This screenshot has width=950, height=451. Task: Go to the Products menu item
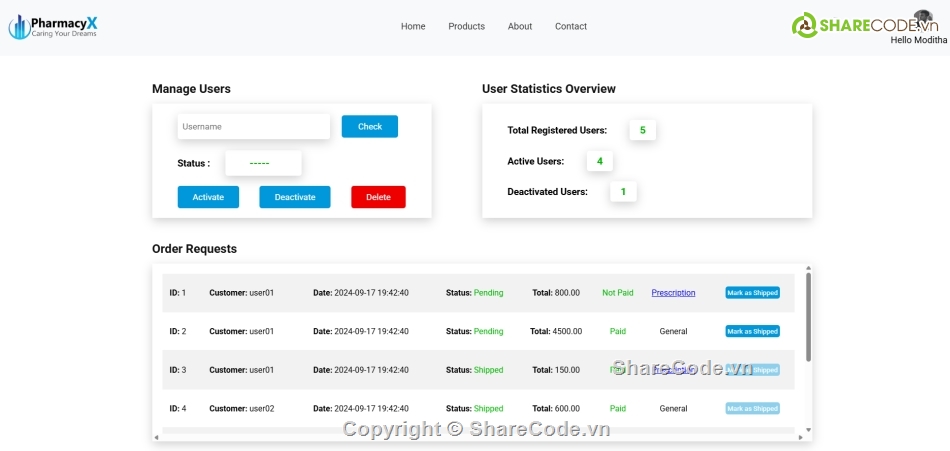tap(466, 27)
